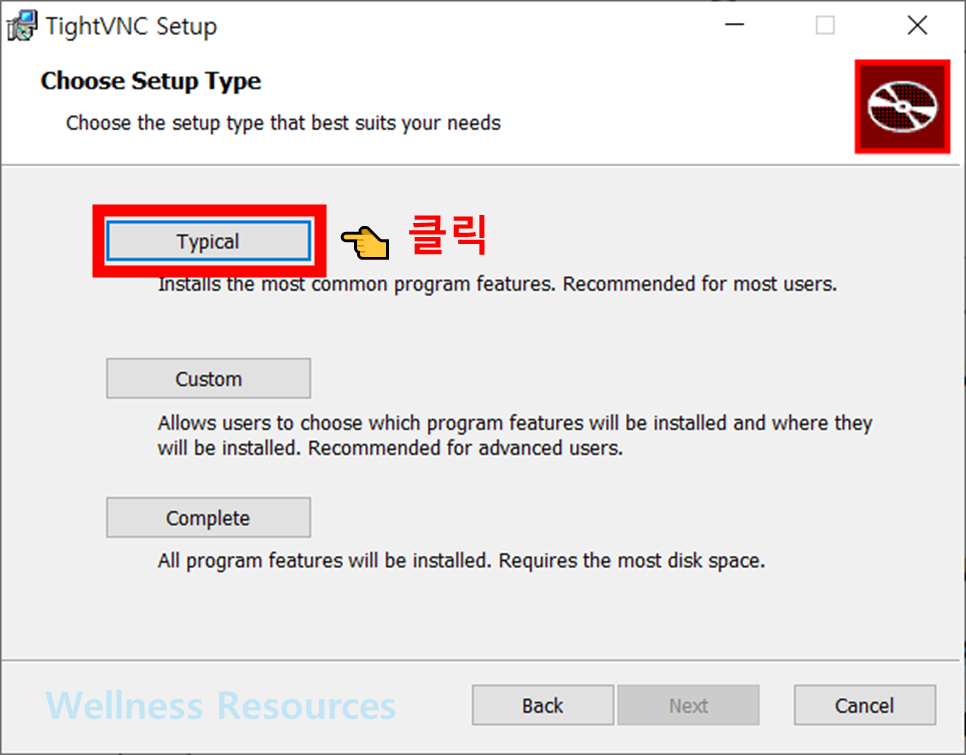Click the TightVNC Setup title bar icon
Viewport: 966px width, 755px height.
click(22, 26)
